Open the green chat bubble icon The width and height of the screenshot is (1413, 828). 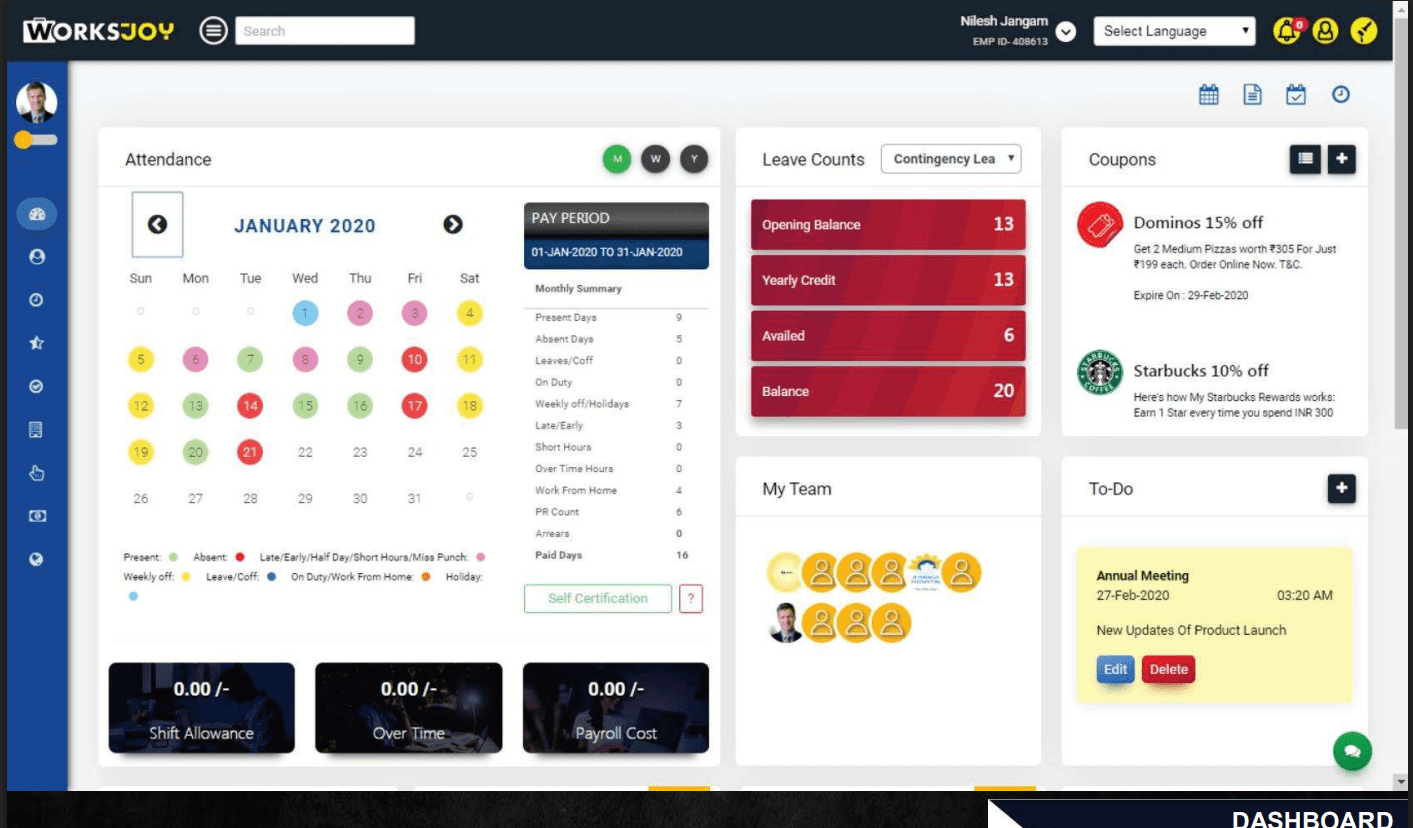[x=1352, y=751]
